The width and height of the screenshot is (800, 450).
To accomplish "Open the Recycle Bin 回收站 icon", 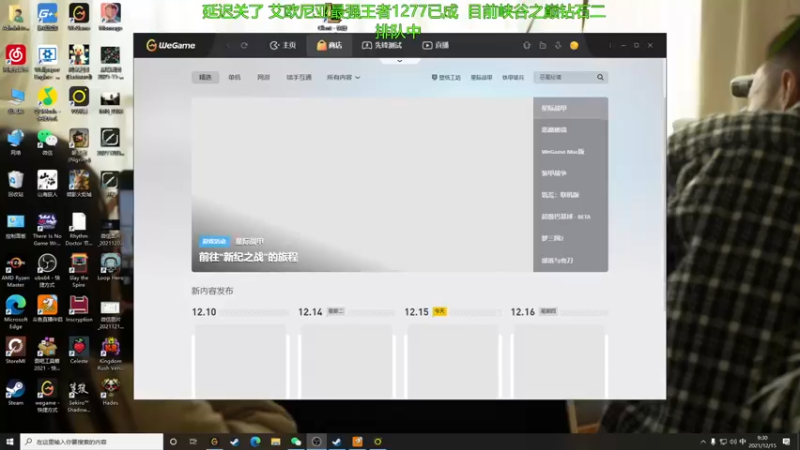I will point(16,184).
